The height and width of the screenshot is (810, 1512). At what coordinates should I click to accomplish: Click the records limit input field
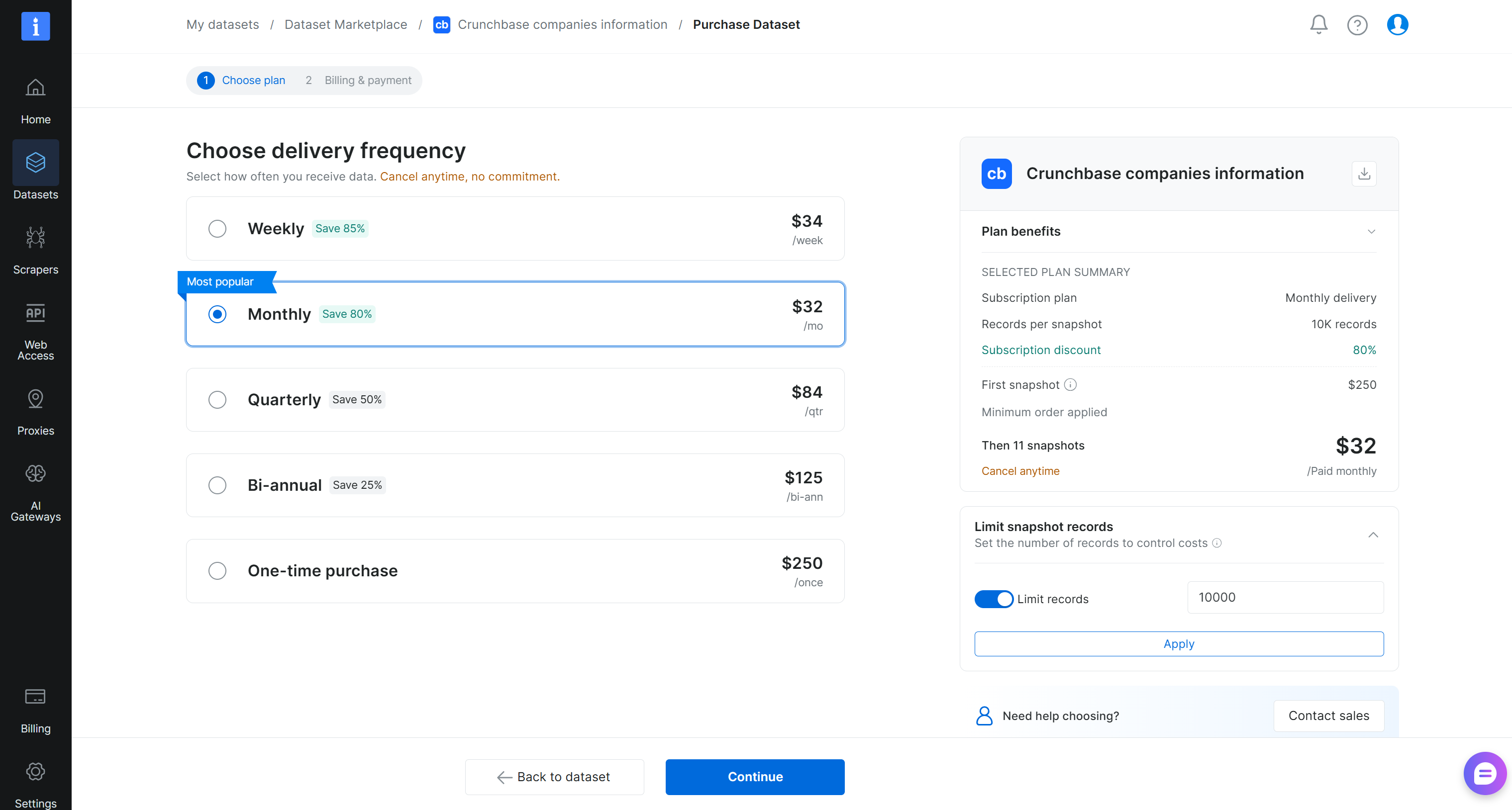pos(1285,598)
